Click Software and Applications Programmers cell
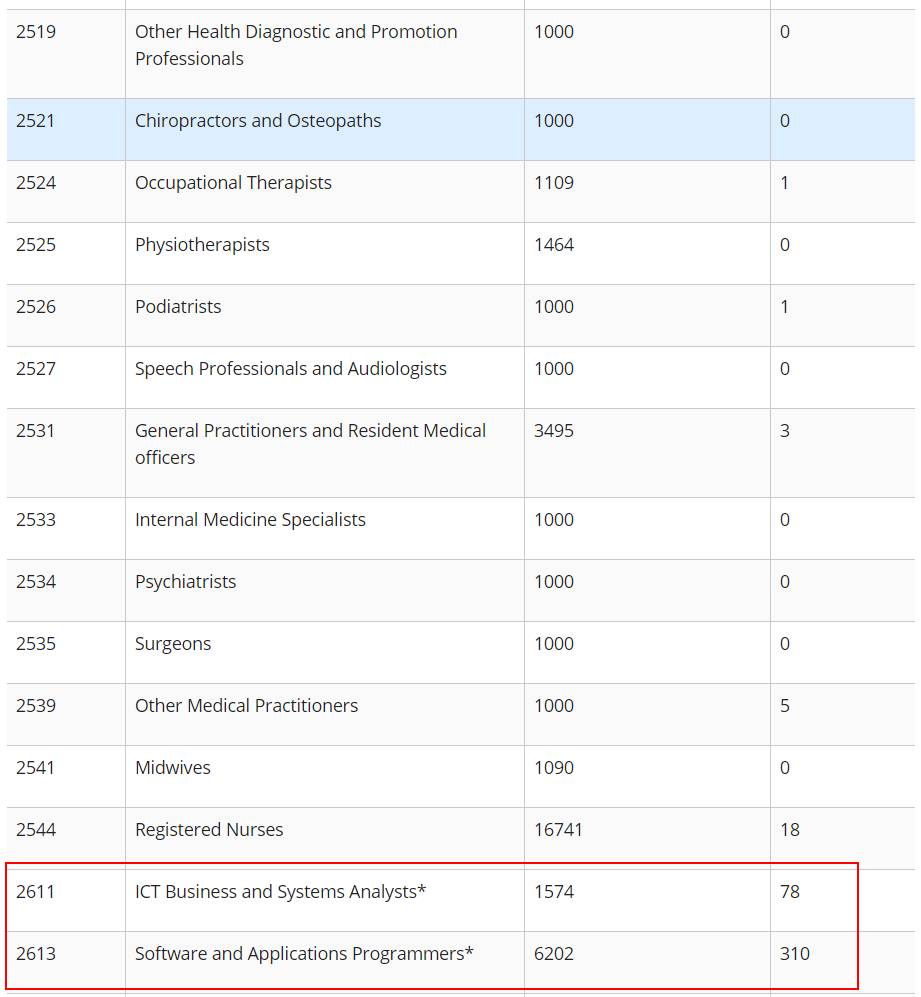 304,954
